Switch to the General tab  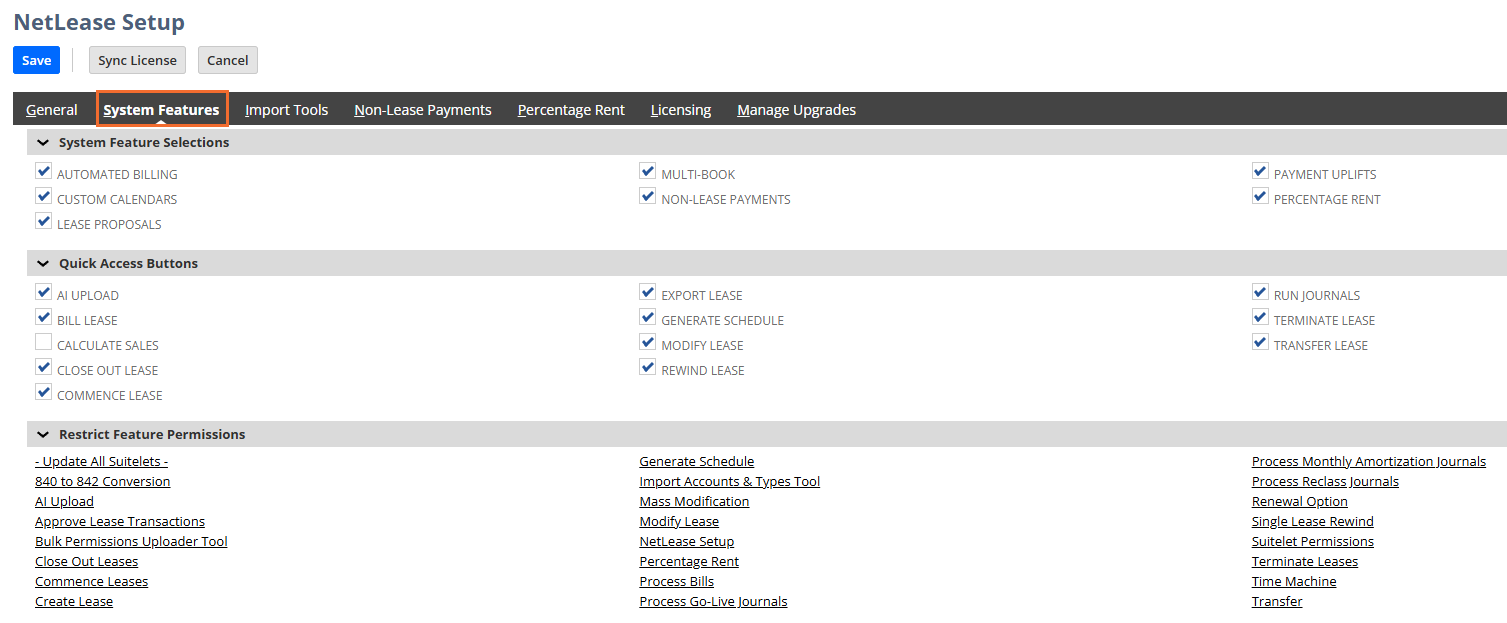52,110
